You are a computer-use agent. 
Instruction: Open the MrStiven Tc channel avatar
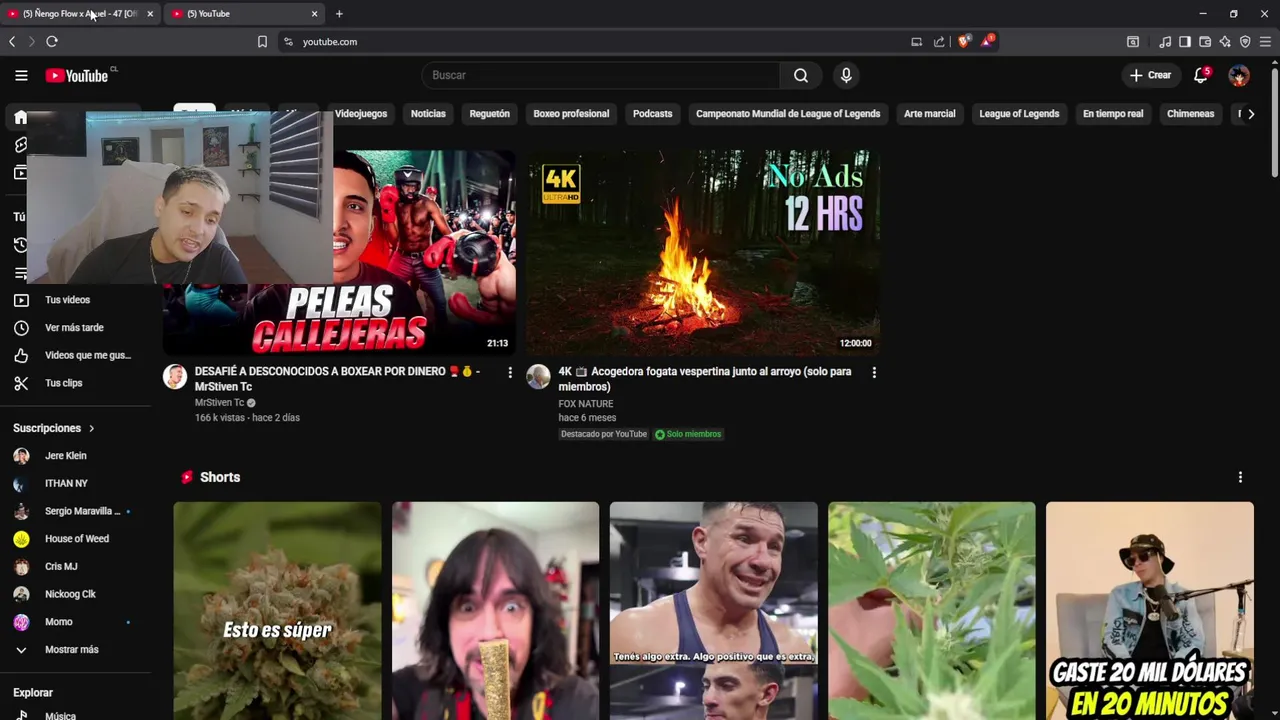[x=175, y=376]
